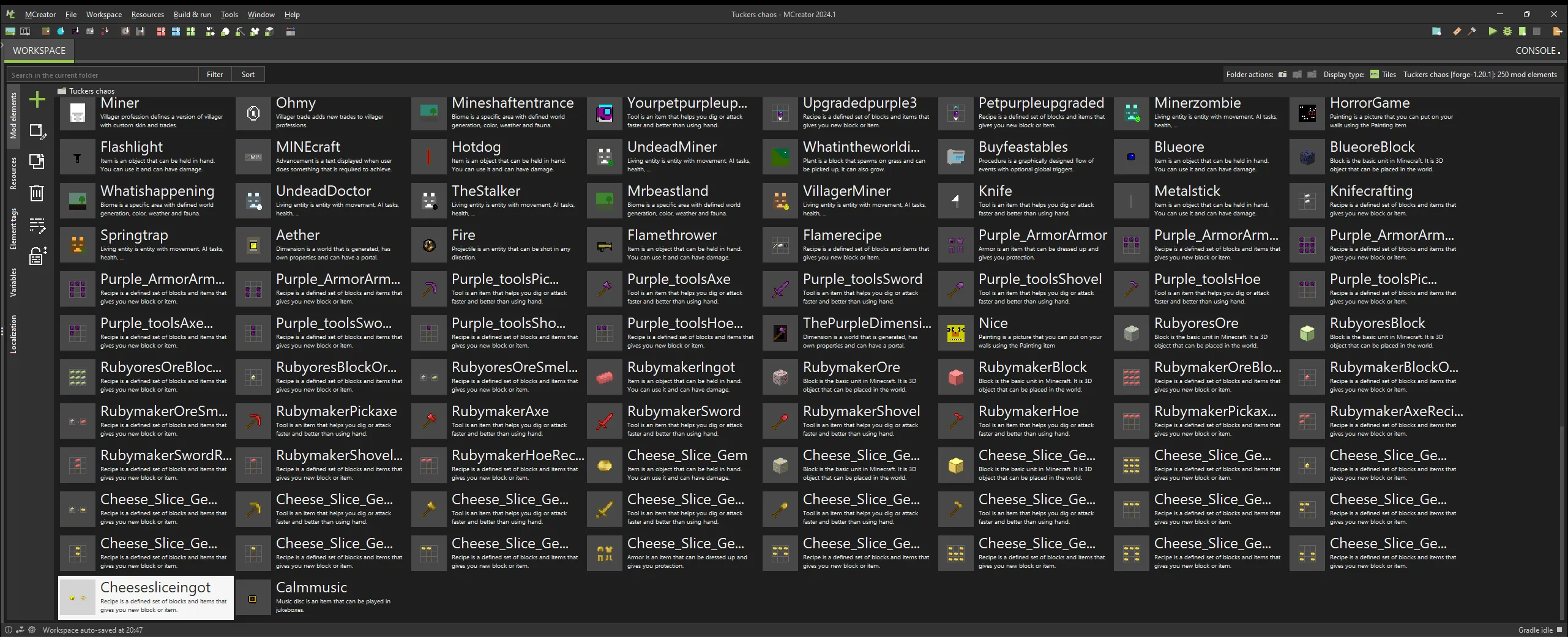
Task: Select the Resources vertical side tab
Action: [x=13, y=173]
